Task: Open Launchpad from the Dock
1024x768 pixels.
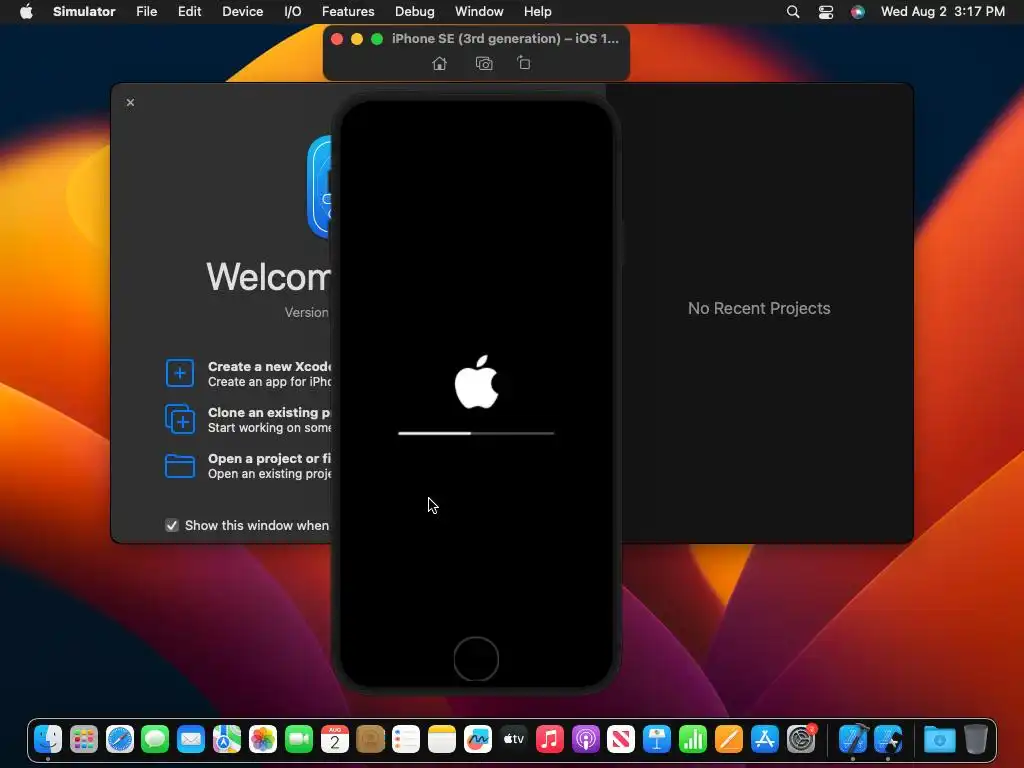Action: [x=84, y=739]
